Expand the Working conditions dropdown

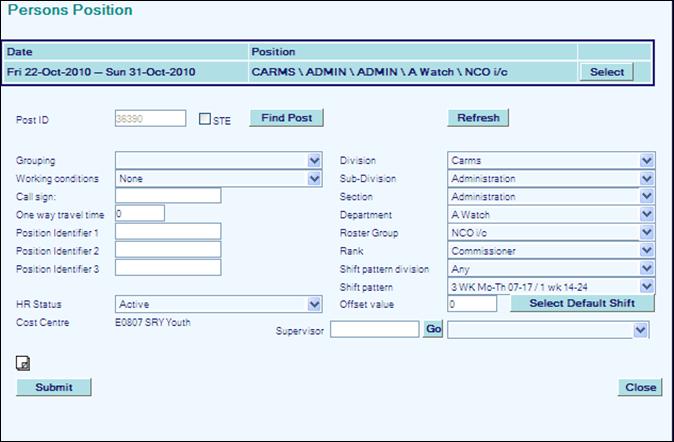coord(218,178)
